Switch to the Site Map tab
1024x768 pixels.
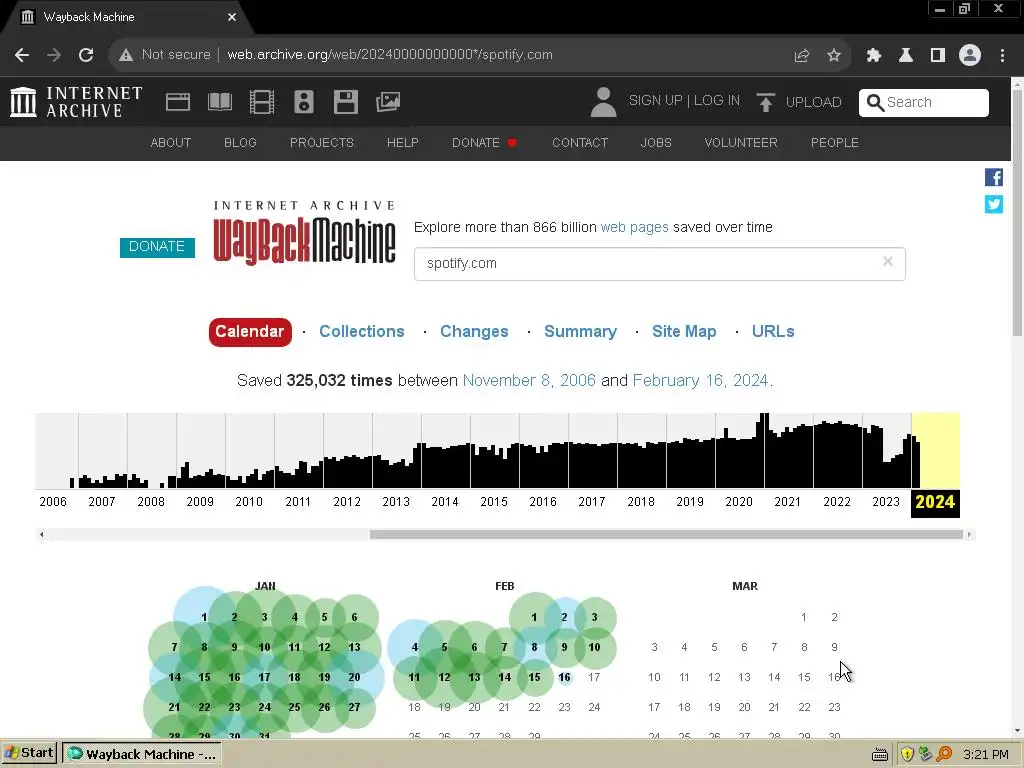tap(684, 332)
